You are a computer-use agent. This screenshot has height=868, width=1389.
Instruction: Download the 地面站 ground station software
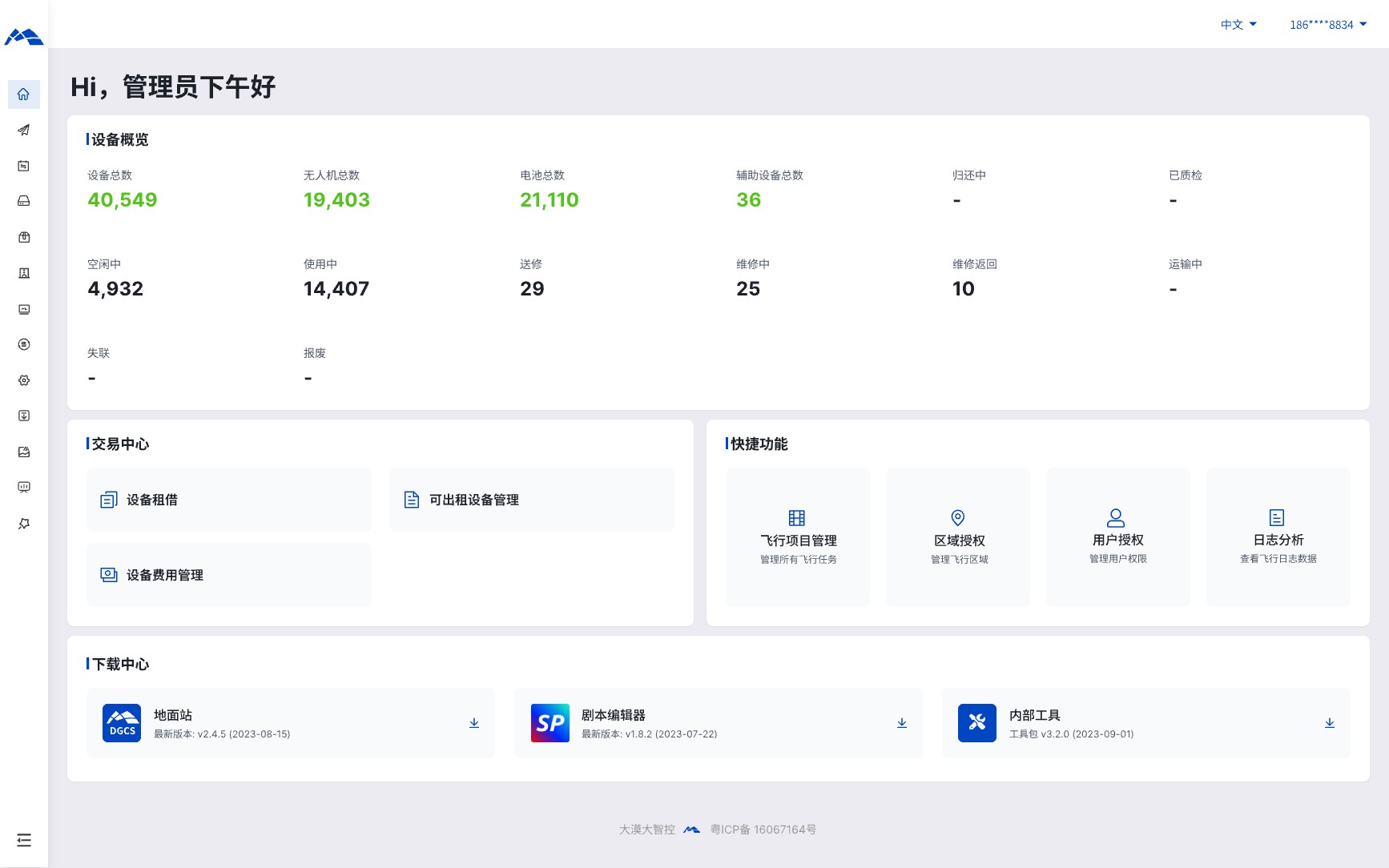474,723
